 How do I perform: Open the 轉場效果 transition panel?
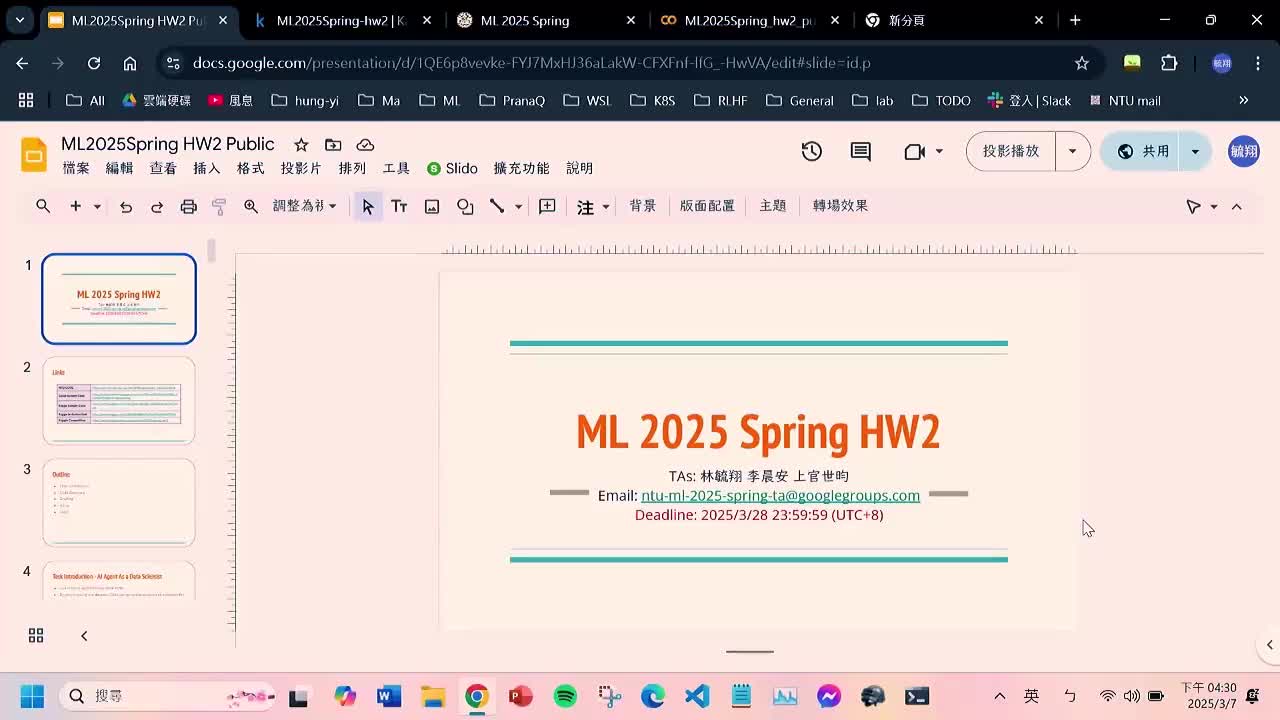click(840, 206)
